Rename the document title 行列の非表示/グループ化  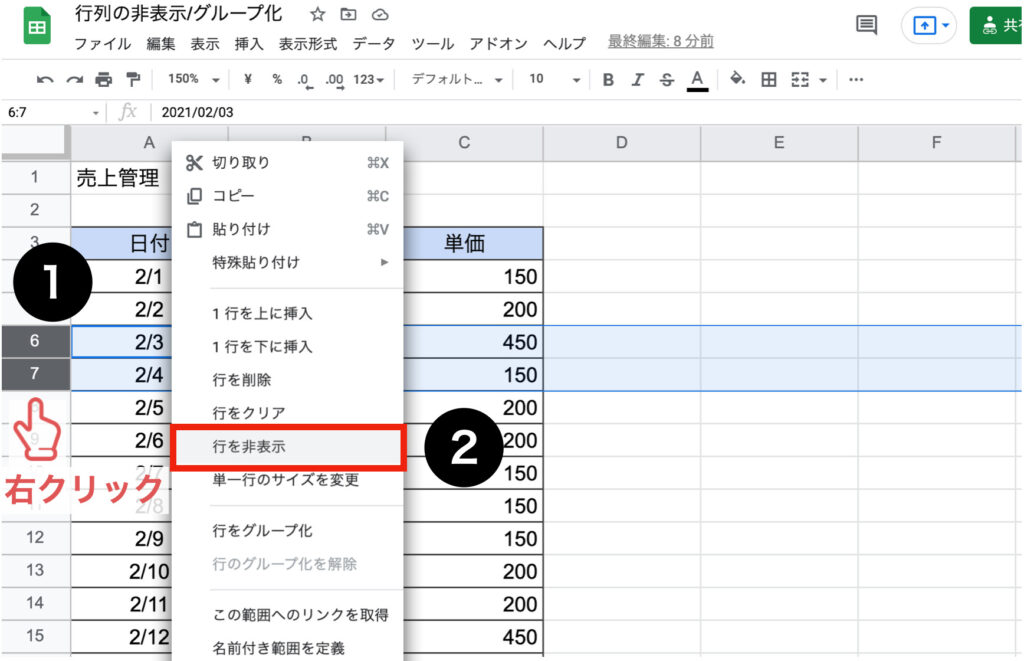178,14
